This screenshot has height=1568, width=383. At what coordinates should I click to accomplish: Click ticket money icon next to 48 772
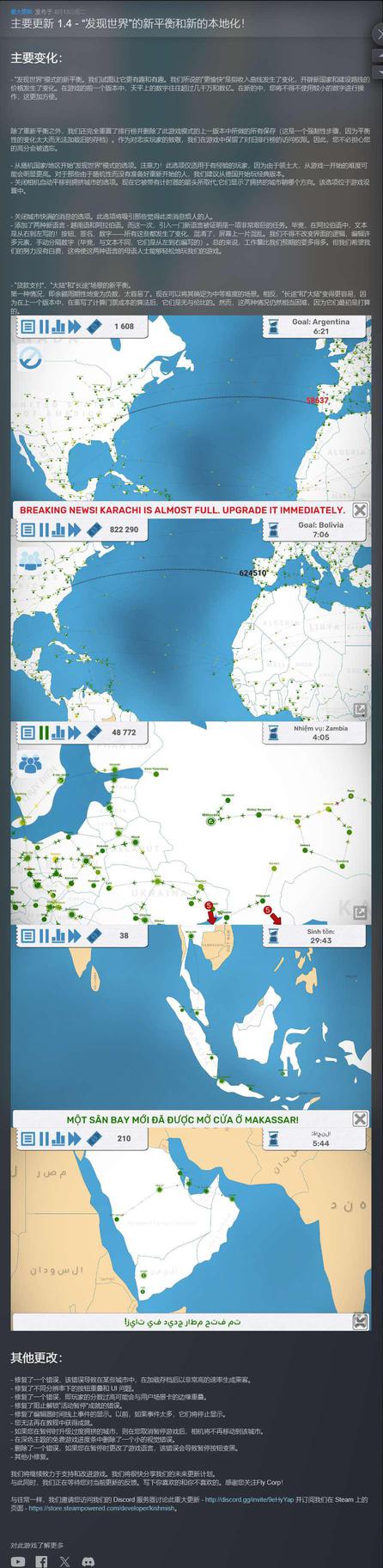click(x=94, y=732)
